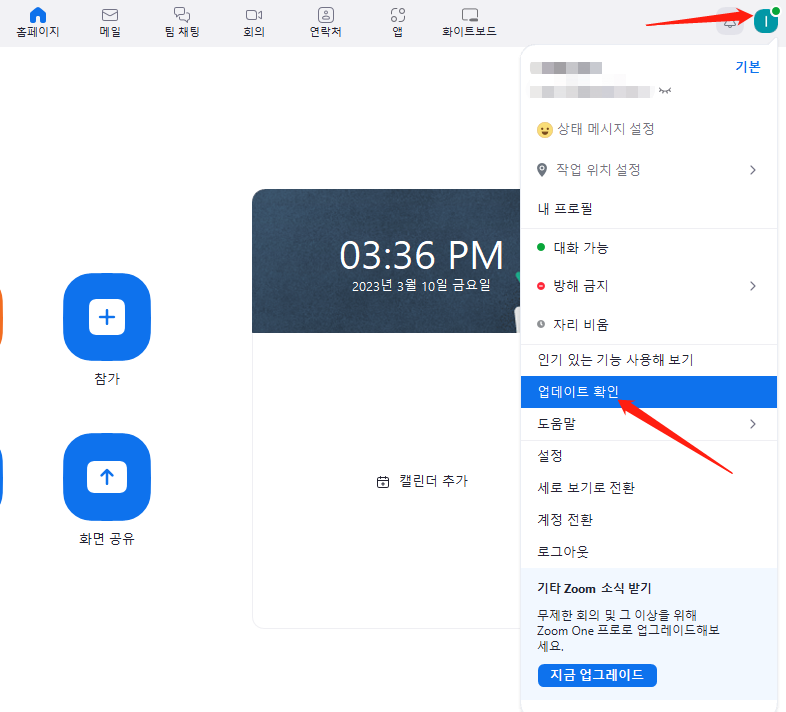Select 인기 있는 기능 사용해 보기

(x=649, y=360)
